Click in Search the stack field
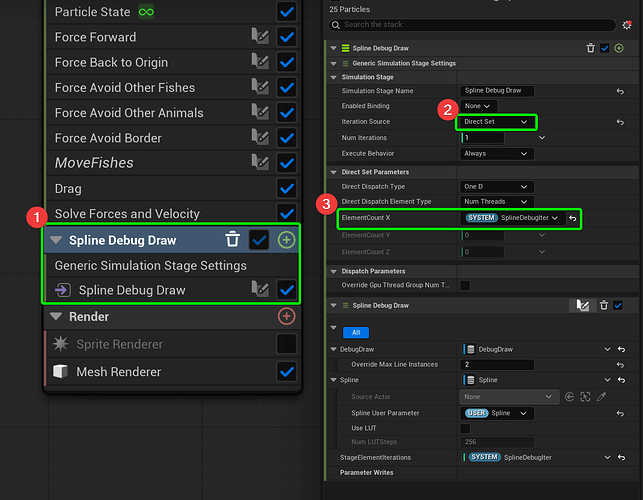The height and width of the screenshot is (500, 643). click(472, 25)
